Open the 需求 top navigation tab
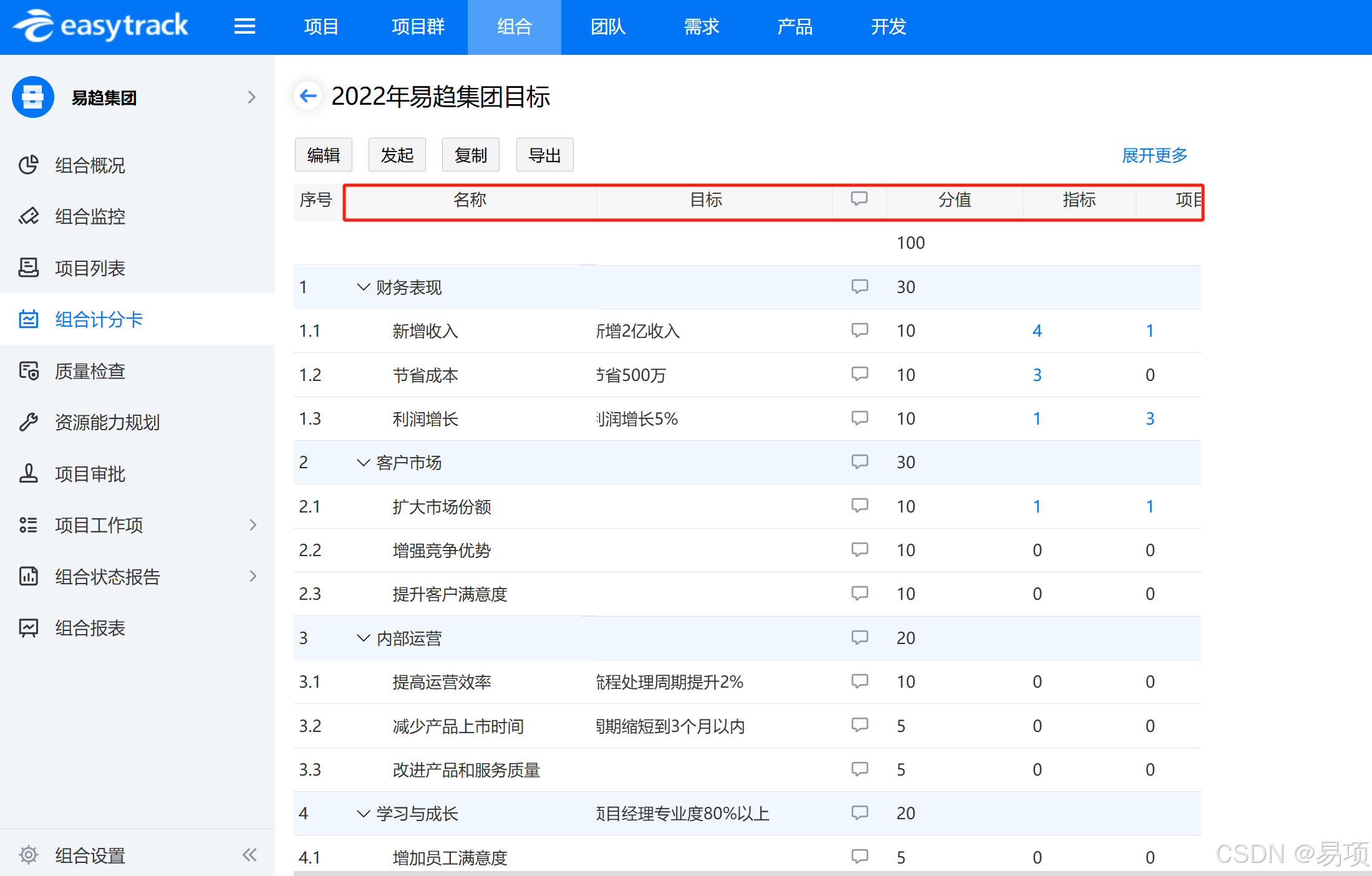The image size is (1372, 876). tap(701, 27)
